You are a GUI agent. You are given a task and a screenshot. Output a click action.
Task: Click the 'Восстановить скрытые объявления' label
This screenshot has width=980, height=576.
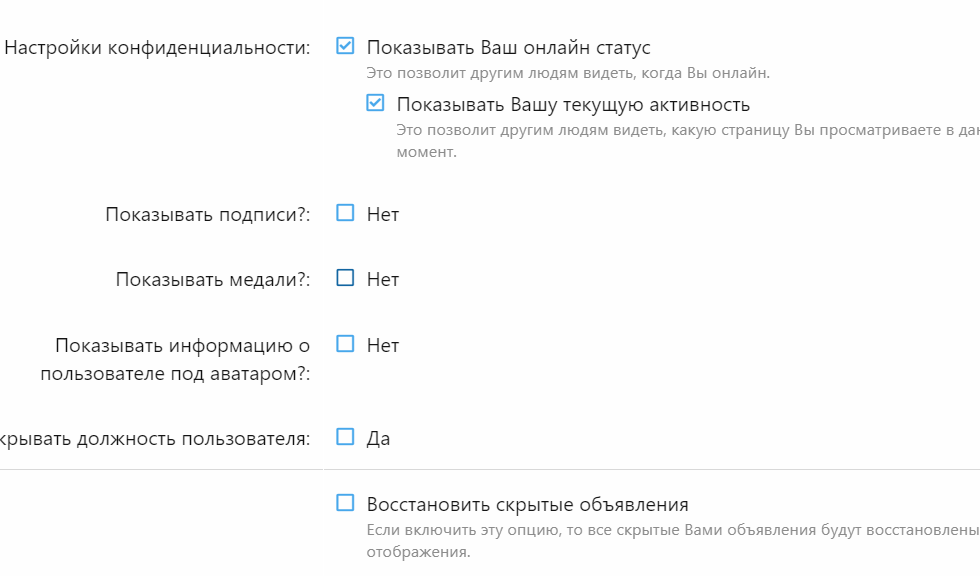tap(529, 503)
